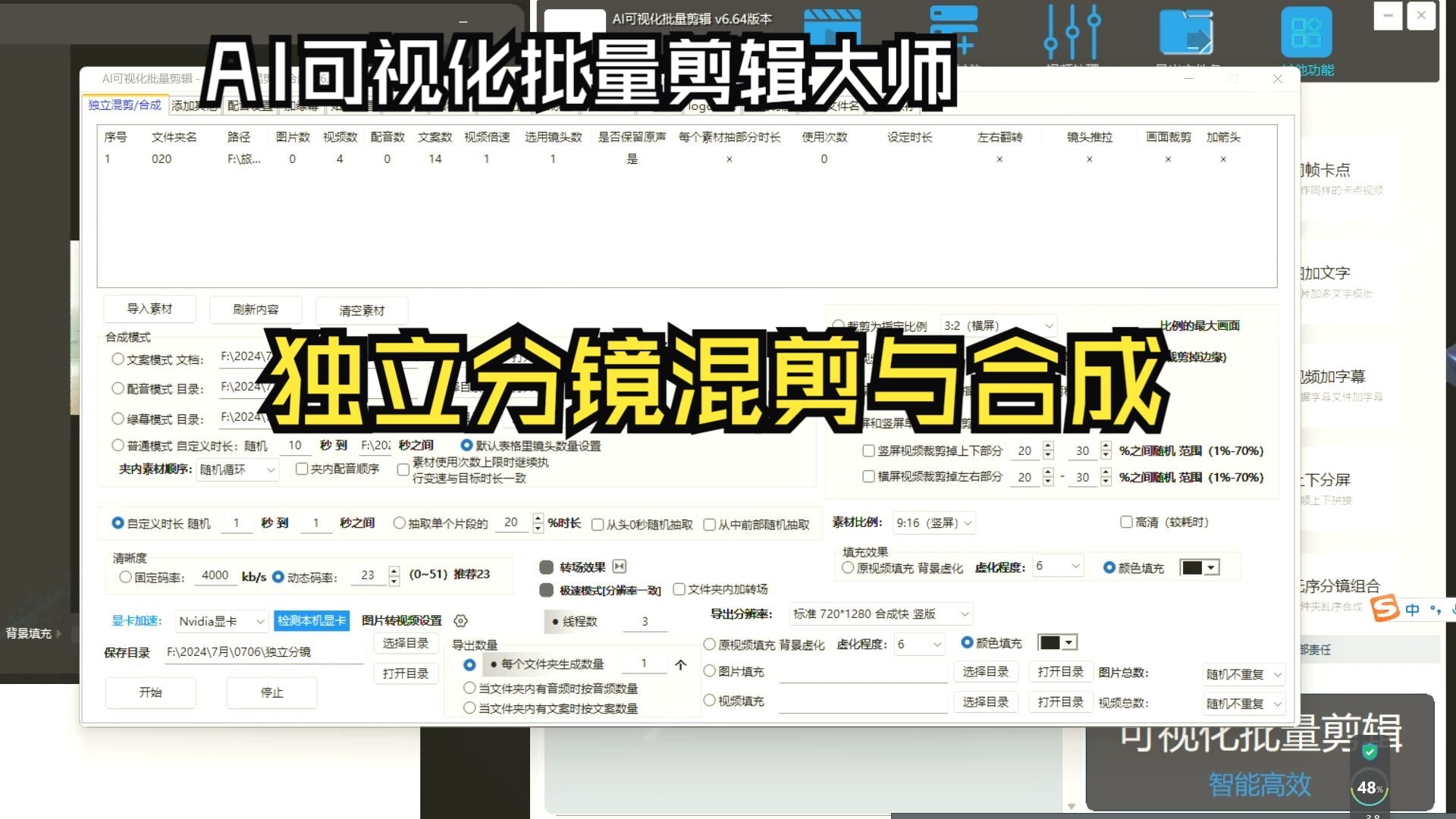Click the green shield security icon

(x=1370, y=752)
